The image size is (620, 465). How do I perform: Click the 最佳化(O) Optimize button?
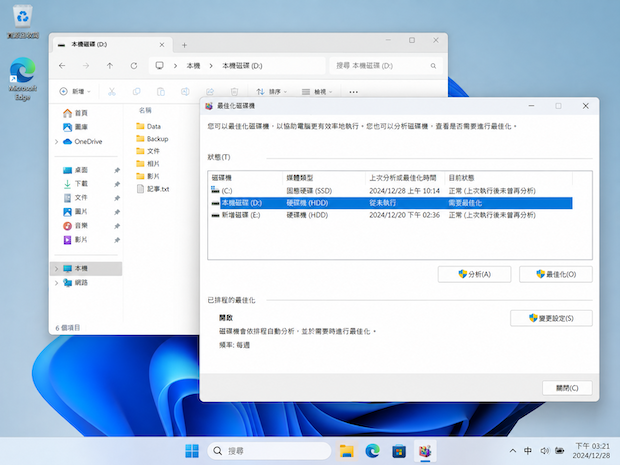tap(556, 274)
